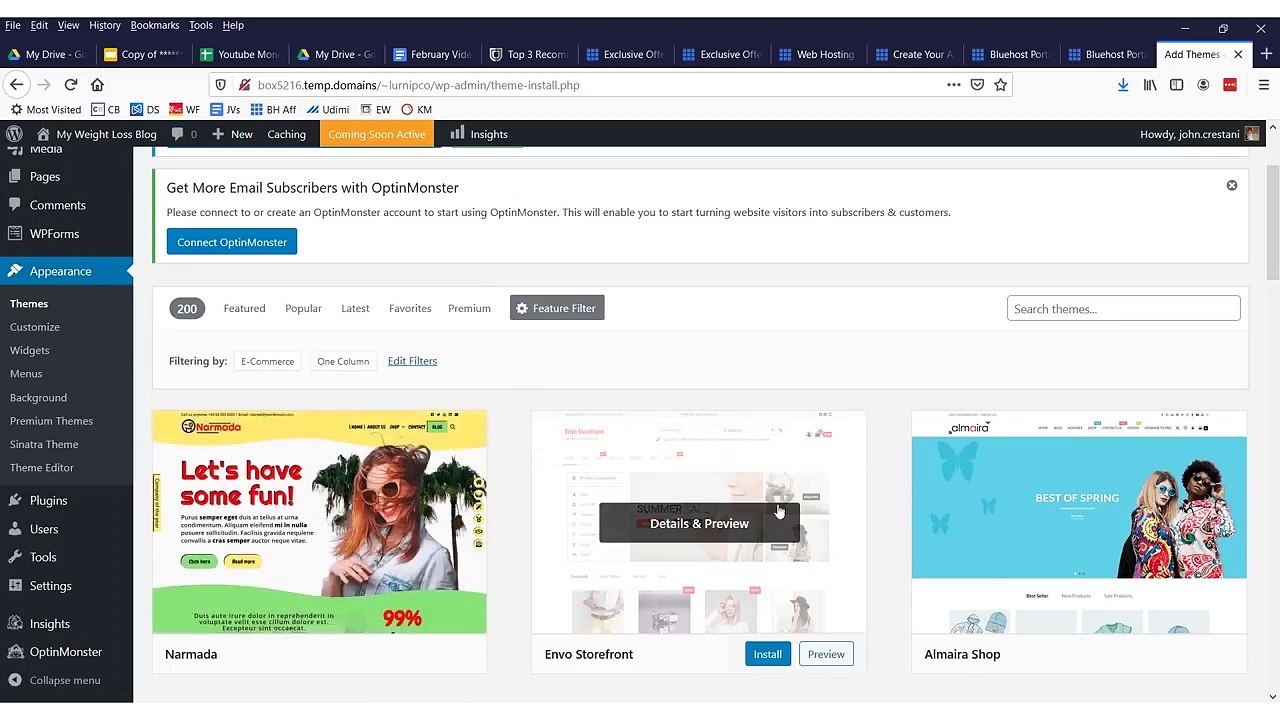1280x720 pixels.
Task: Open OptinMonster in the sidebar
Action: pos(65,652)
